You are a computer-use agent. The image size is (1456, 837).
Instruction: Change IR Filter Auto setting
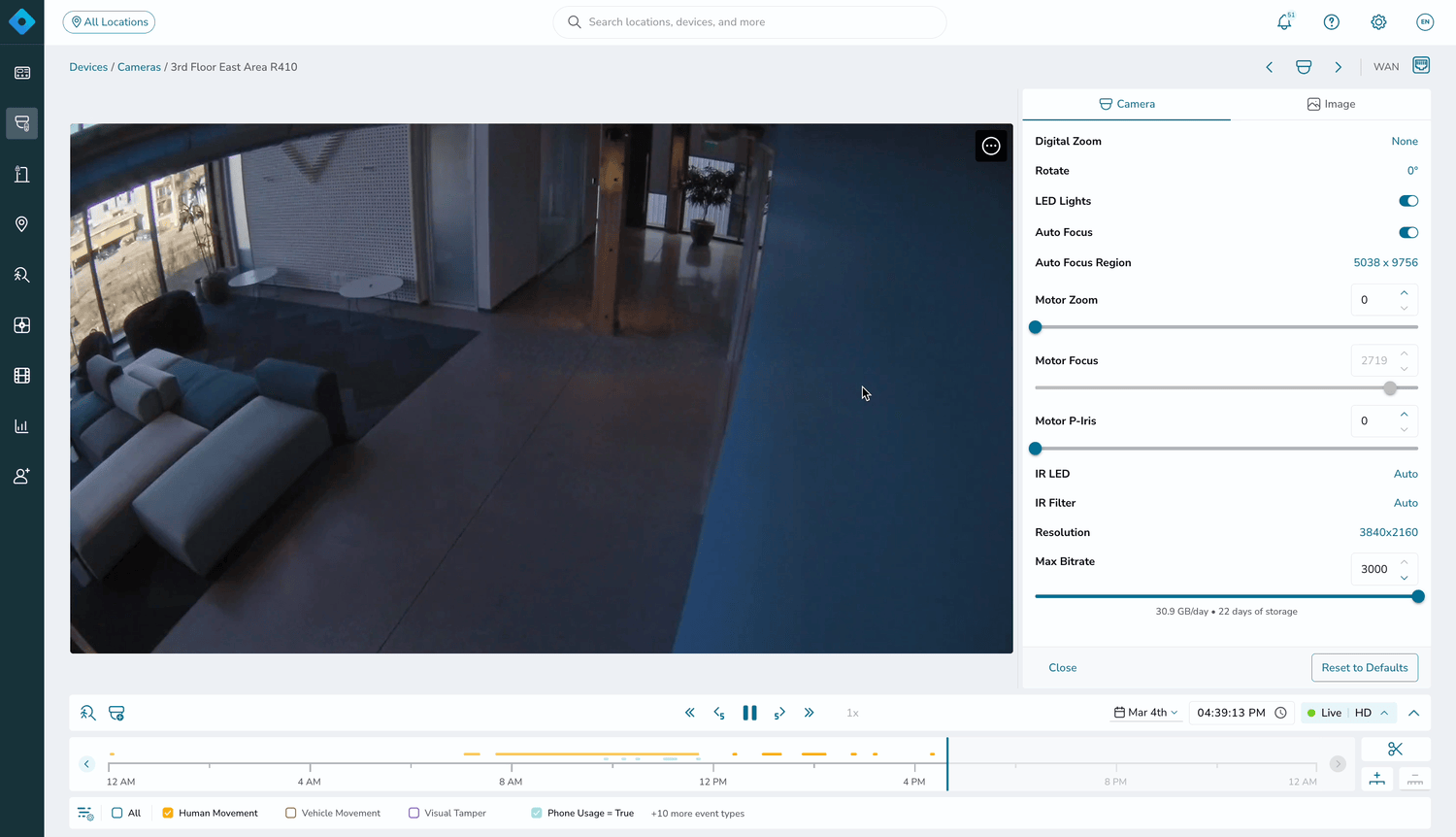pos(1406,503)
